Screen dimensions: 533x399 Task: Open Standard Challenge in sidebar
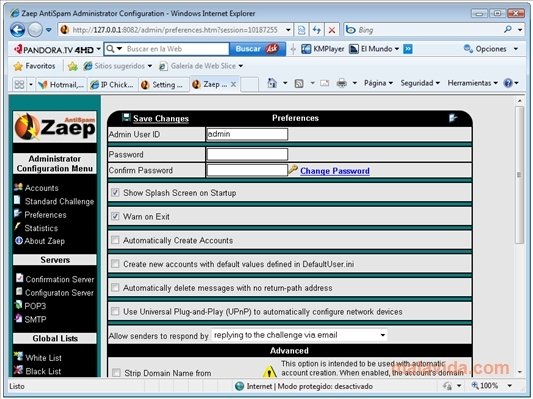click(59, 202)
